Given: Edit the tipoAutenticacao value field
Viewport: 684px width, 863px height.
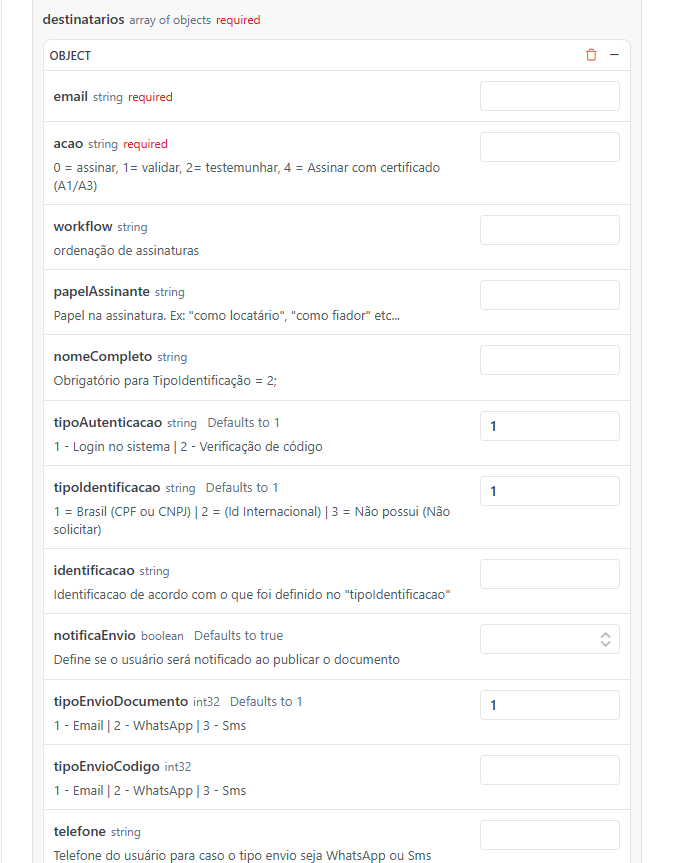Looking at the screenshot, I should [550, 426].
